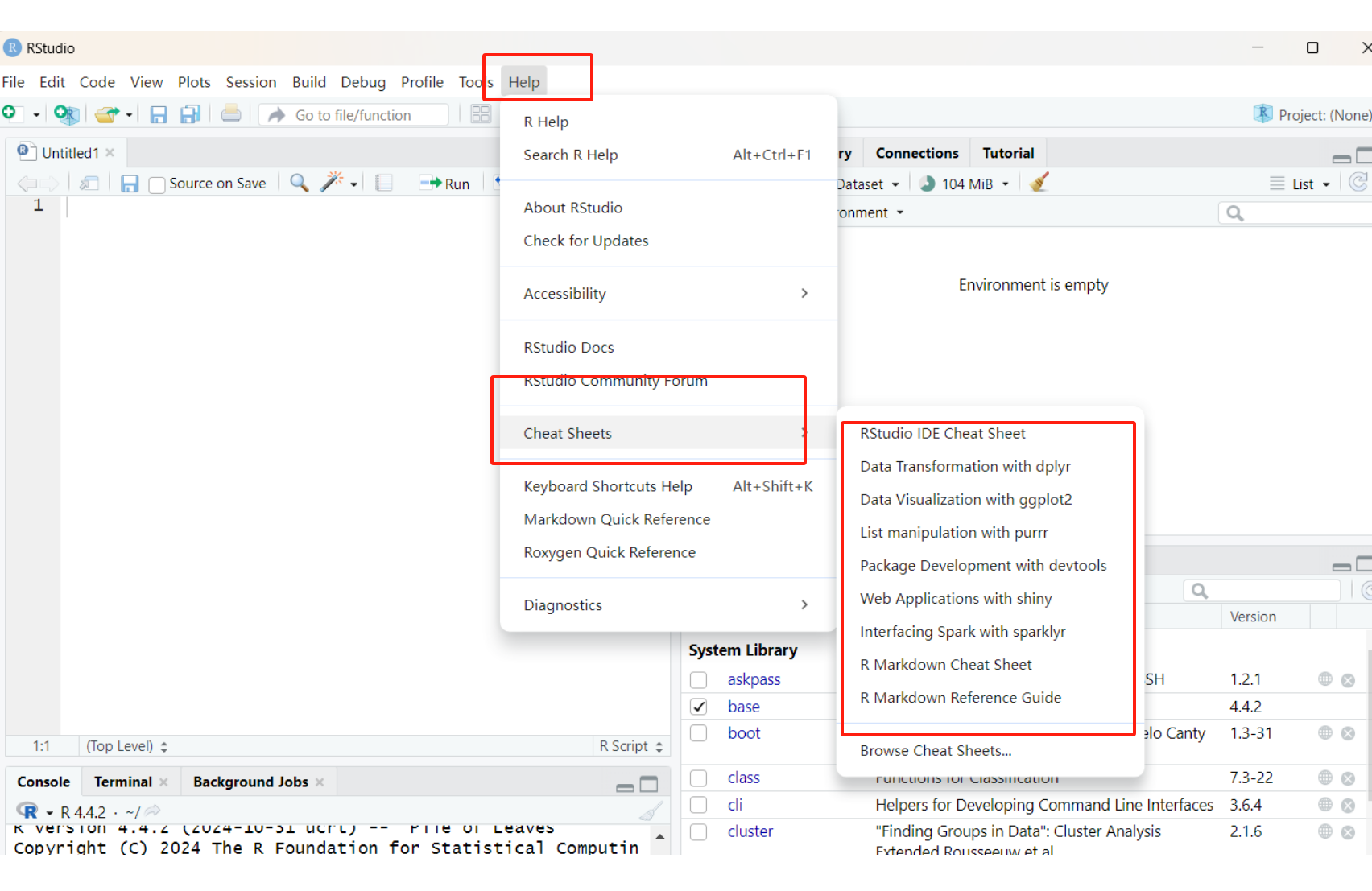Check the class package checkbox
1372x891 pixels.
click(698, 778)
